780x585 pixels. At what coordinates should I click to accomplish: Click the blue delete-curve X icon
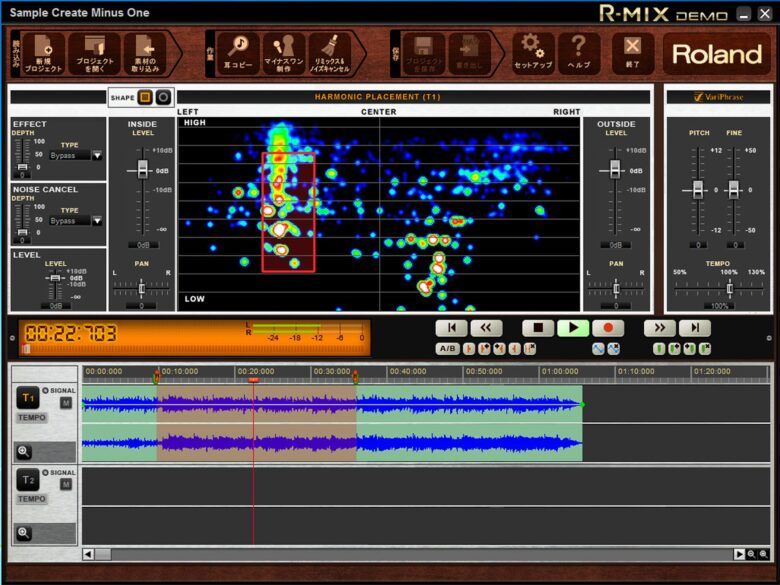[614, 349]
